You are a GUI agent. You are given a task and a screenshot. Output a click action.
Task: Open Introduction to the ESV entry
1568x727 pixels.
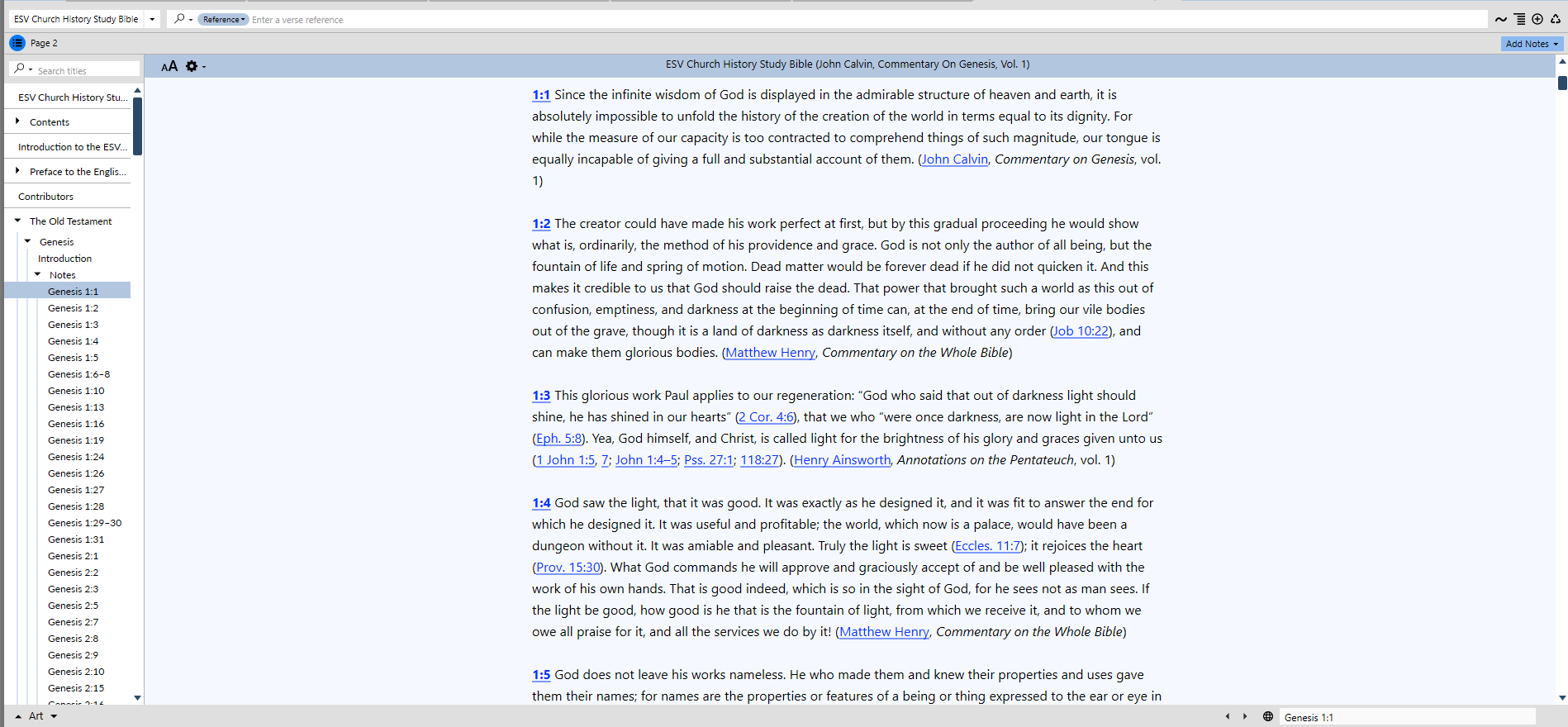pos(73,147)
